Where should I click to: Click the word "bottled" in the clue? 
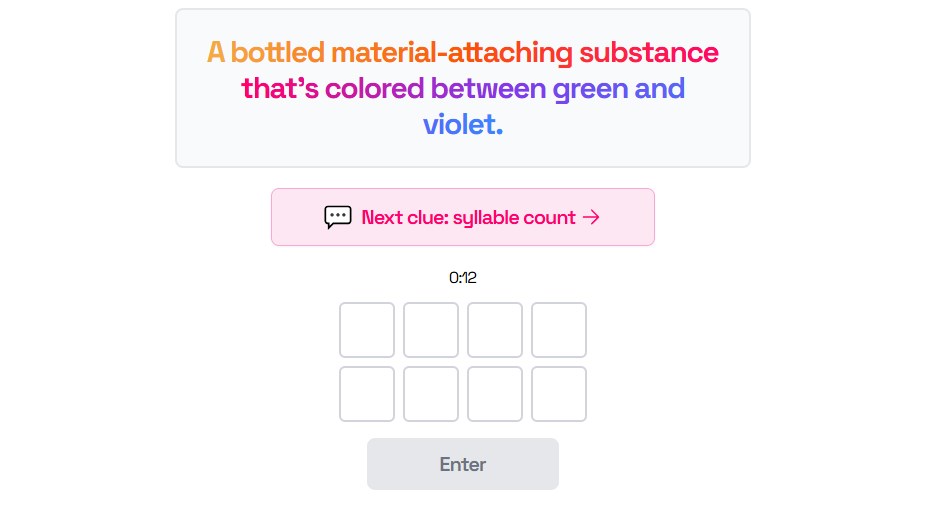(x=278, y=52)
